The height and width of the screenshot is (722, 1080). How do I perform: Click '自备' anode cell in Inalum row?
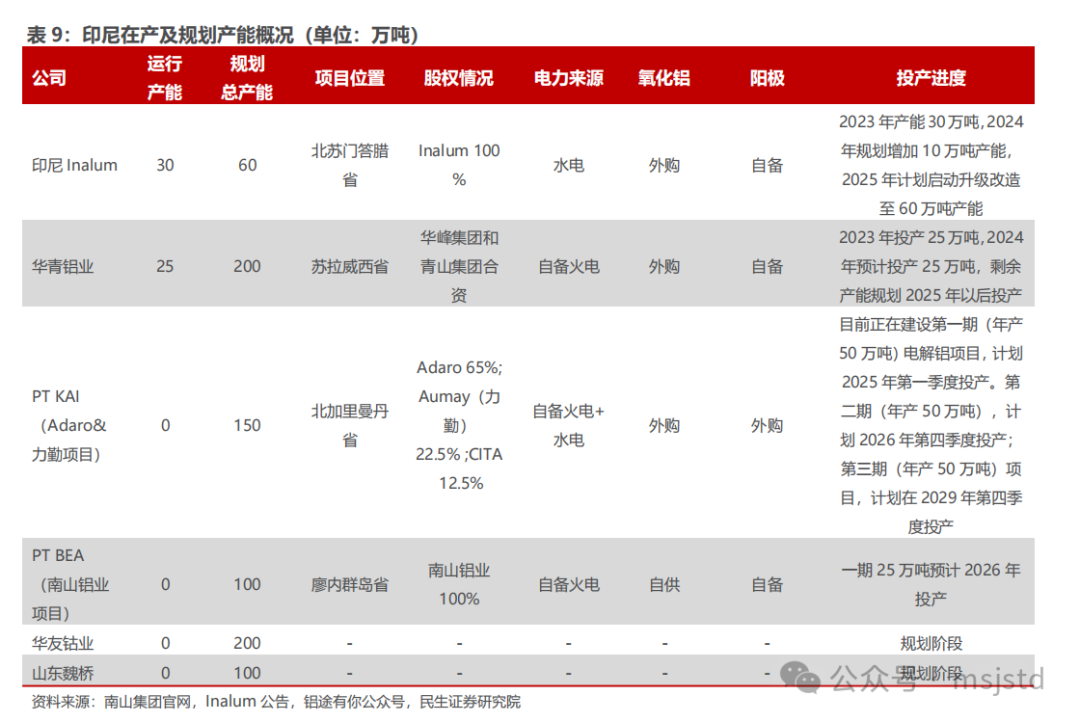pyautogui.click(x=767, y=165)
